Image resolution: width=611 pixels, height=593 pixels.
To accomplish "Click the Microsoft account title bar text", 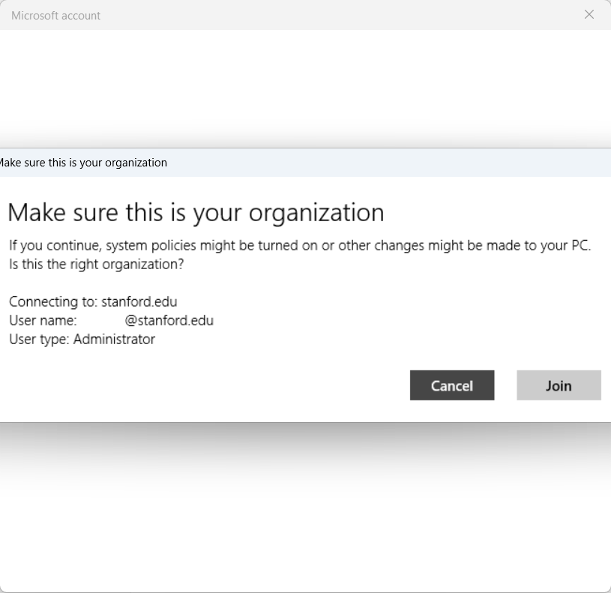I will (x=56, y=16).
